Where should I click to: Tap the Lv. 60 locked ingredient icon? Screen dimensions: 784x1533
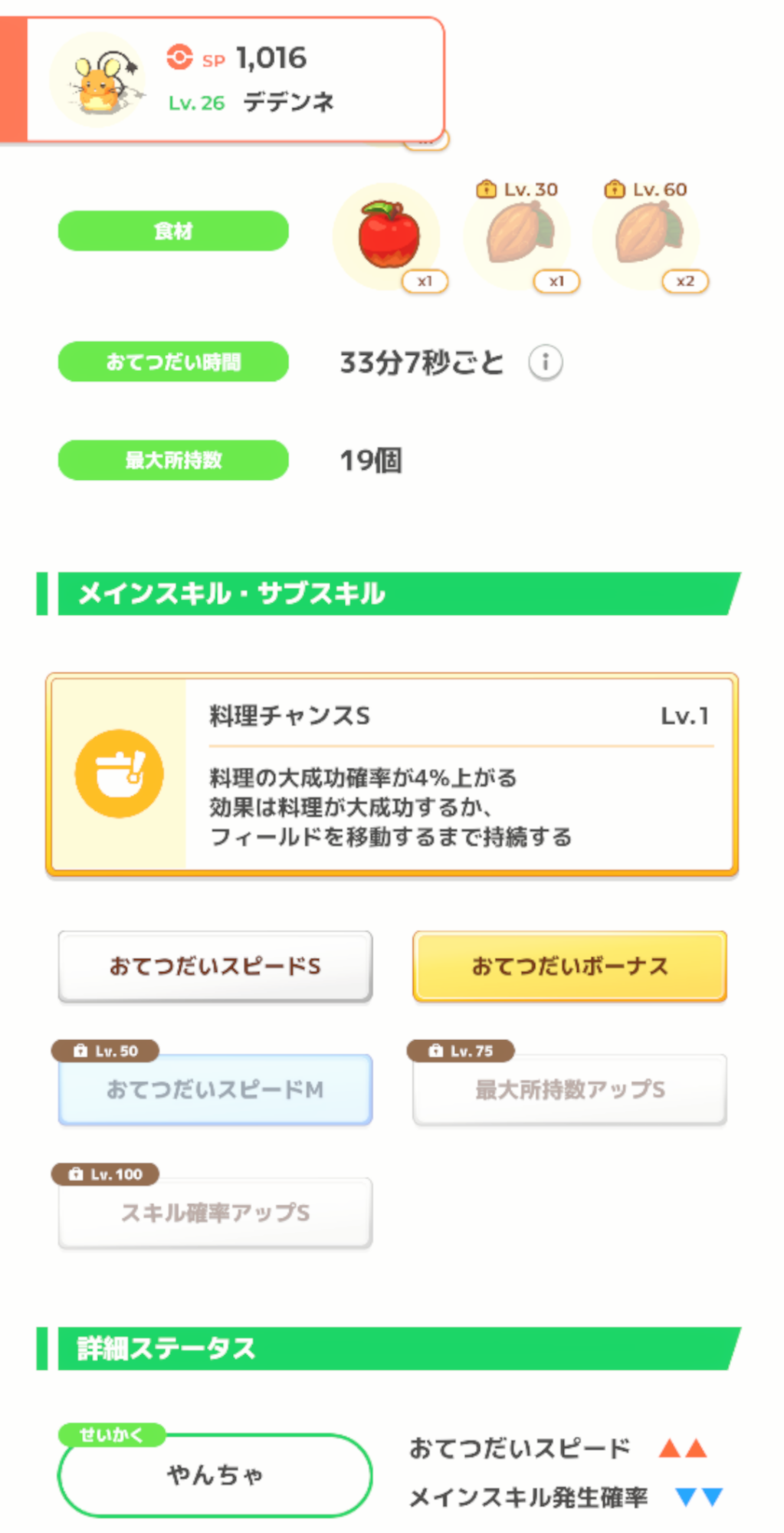pos(648,235)
